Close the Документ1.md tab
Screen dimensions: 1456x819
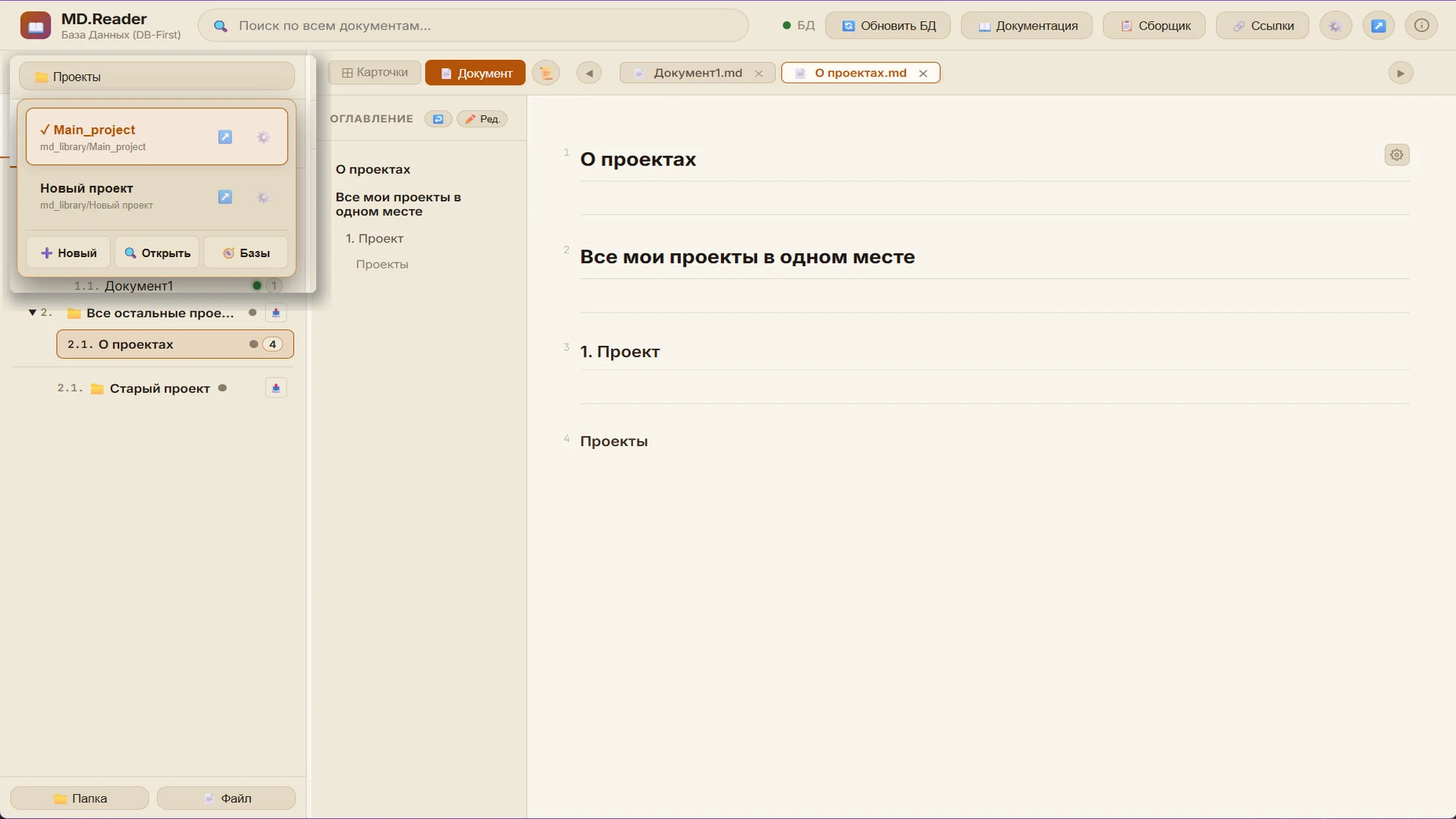coord(758,74)
